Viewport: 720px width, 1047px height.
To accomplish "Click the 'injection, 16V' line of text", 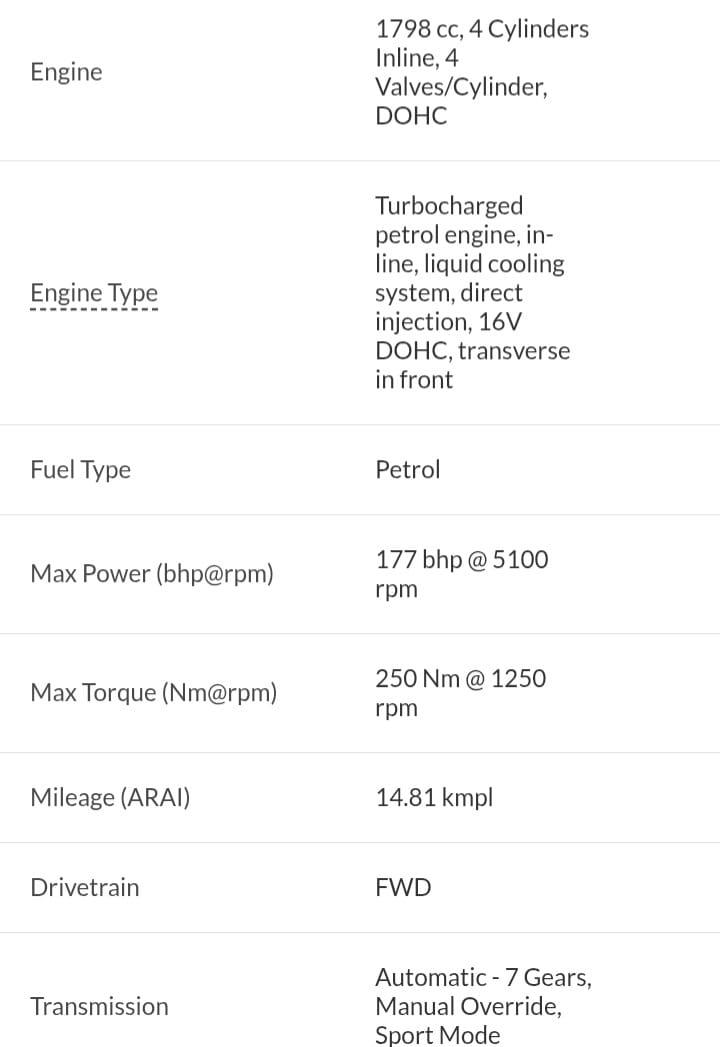I will coord(448,322).
